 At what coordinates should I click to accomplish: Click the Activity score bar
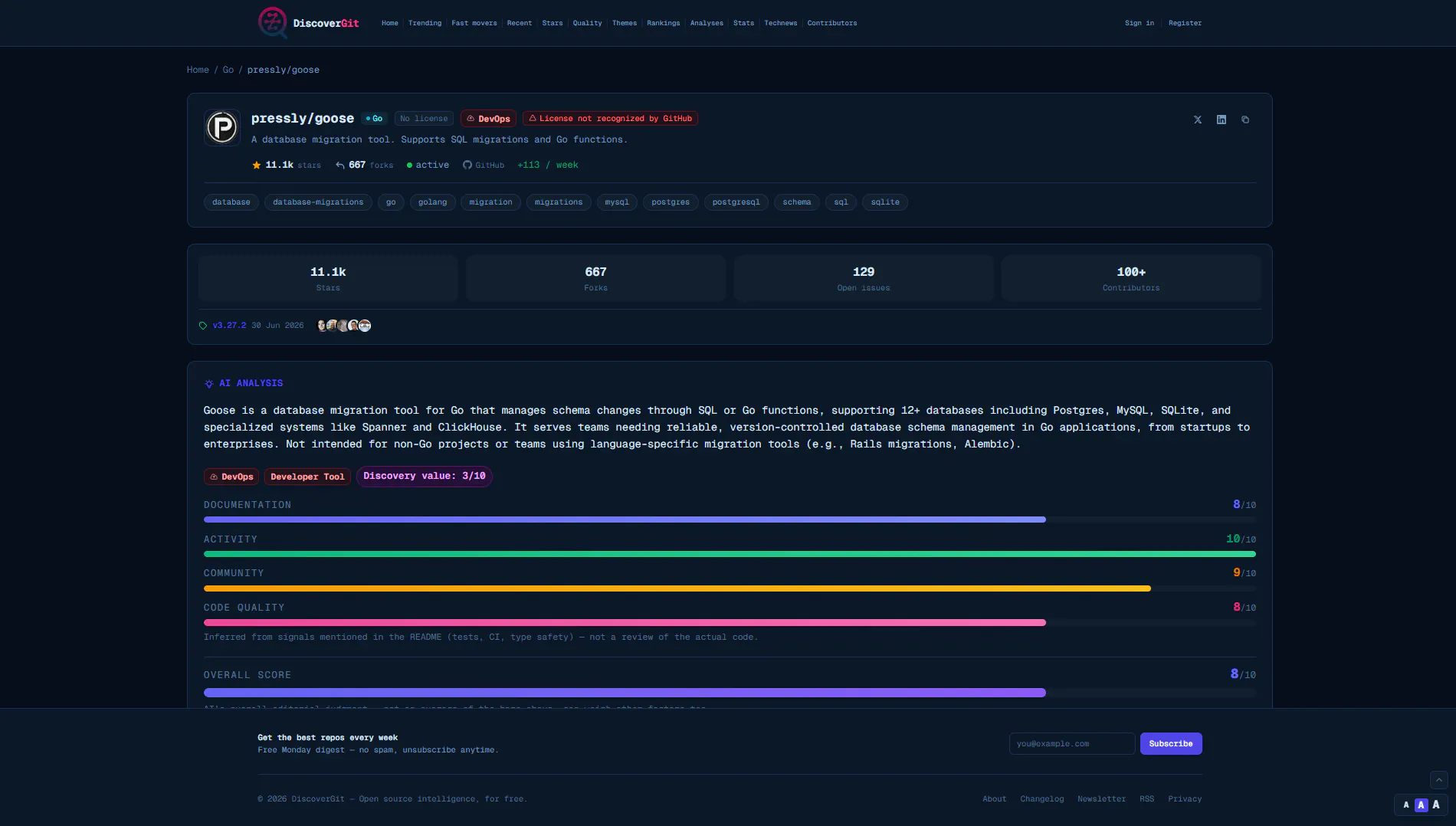[730, 554]
